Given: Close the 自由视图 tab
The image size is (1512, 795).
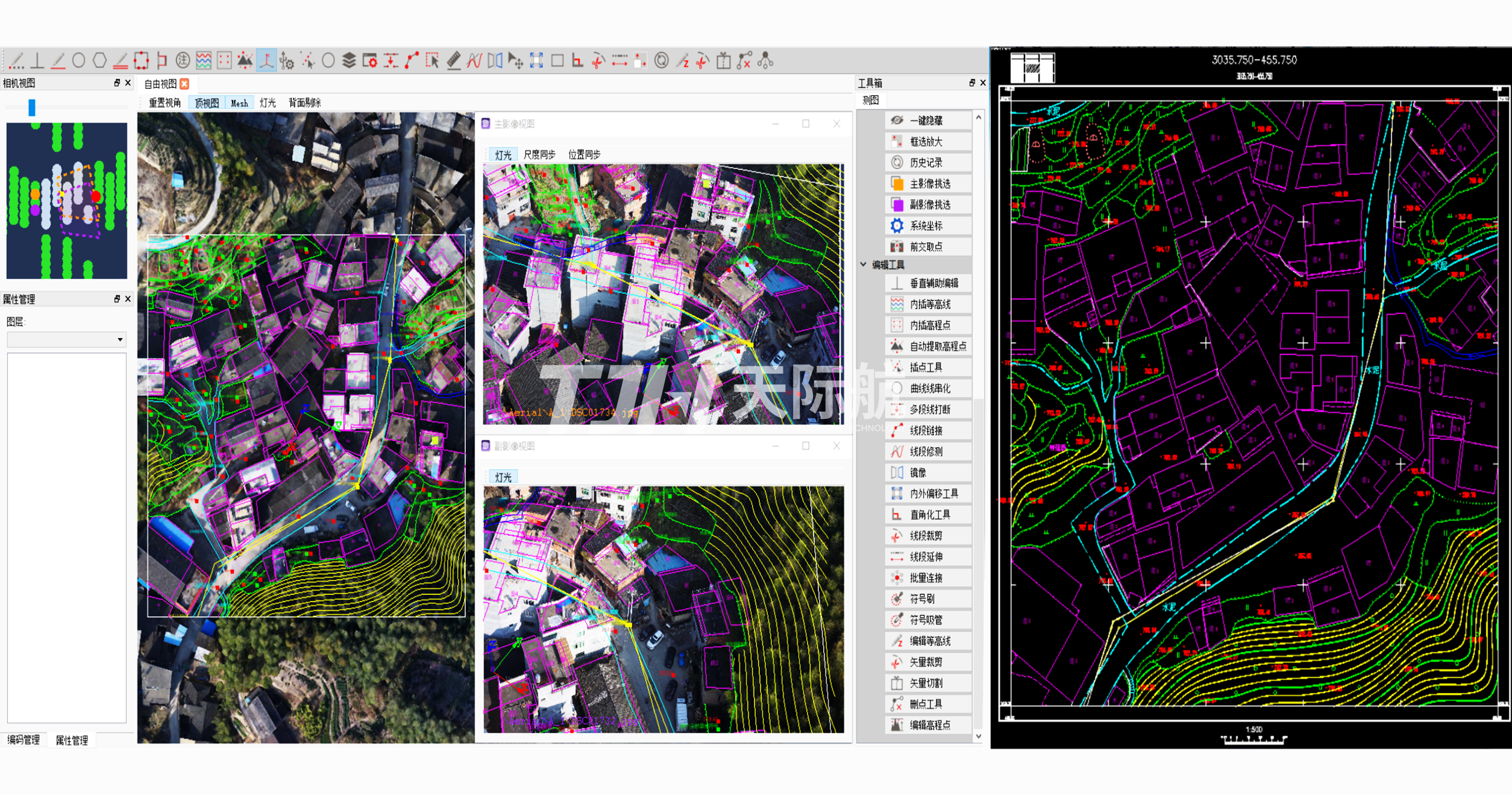Looking at the screenshot, I should click(184, 84).
